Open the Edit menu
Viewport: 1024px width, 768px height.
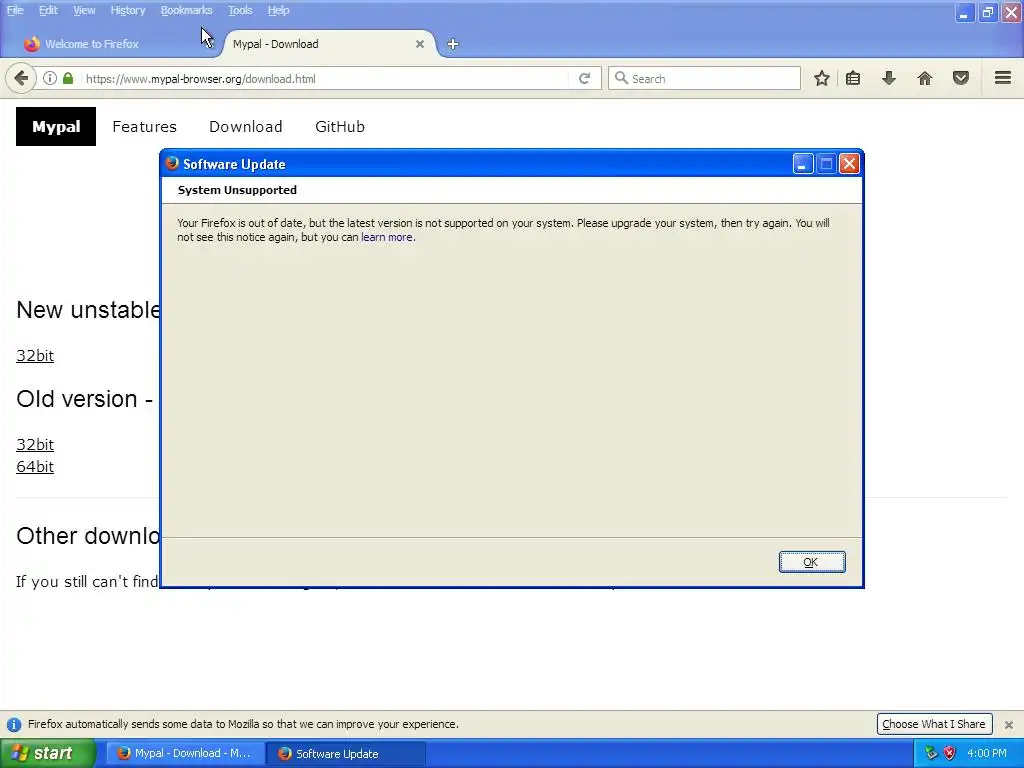[x=48, y=10]
